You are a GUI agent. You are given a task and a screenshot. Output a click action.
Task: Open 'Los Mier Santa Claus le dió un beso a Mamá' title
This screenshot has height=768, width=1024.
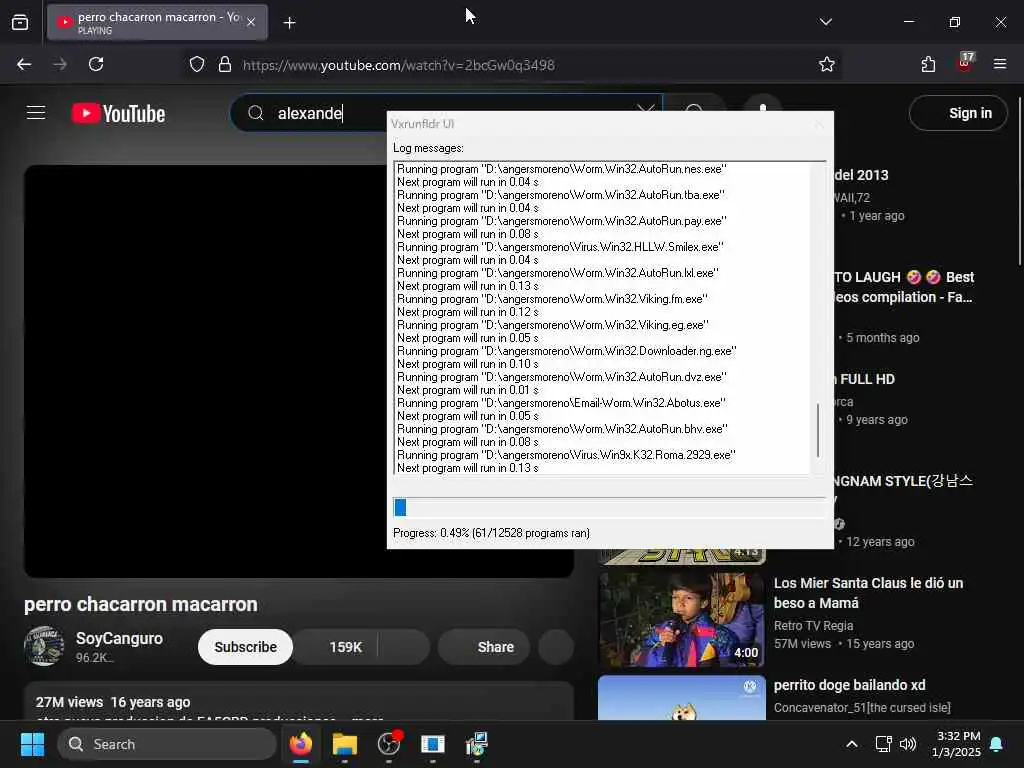coord(868,593)
